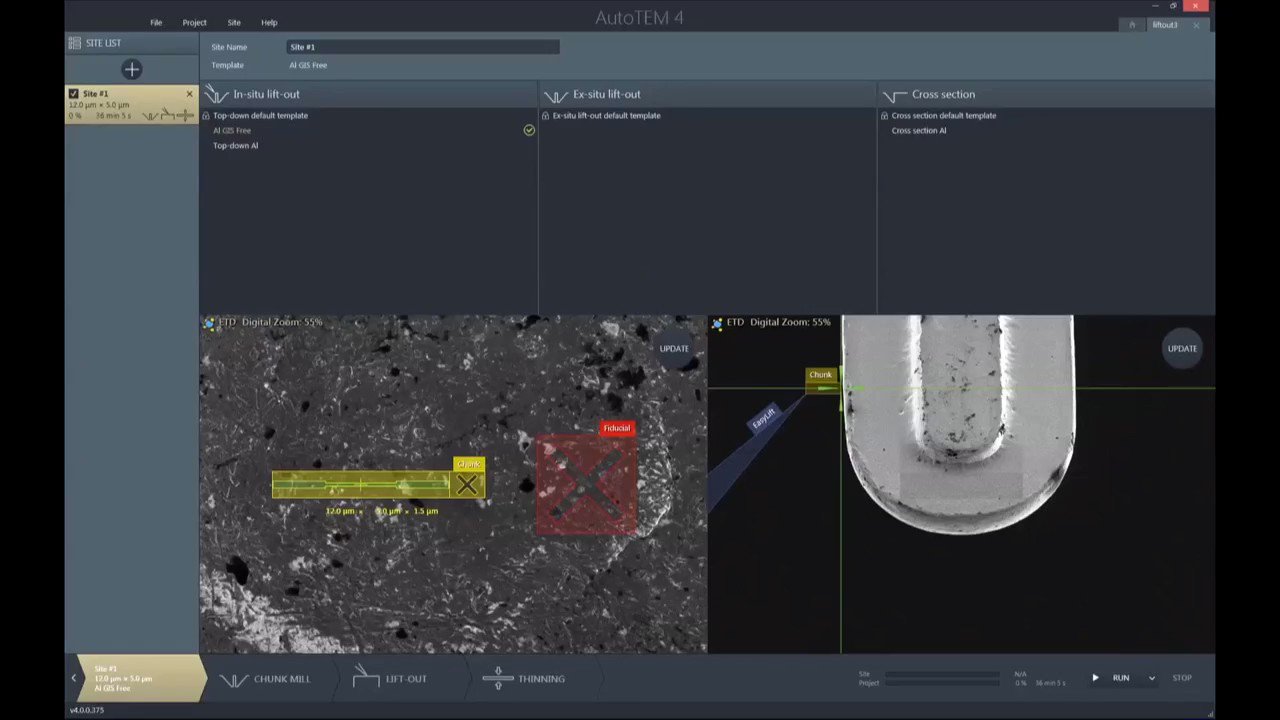Click the Site progress bar
The width and height of the screenshot is (1280, 720).
[x=942, y=674]
